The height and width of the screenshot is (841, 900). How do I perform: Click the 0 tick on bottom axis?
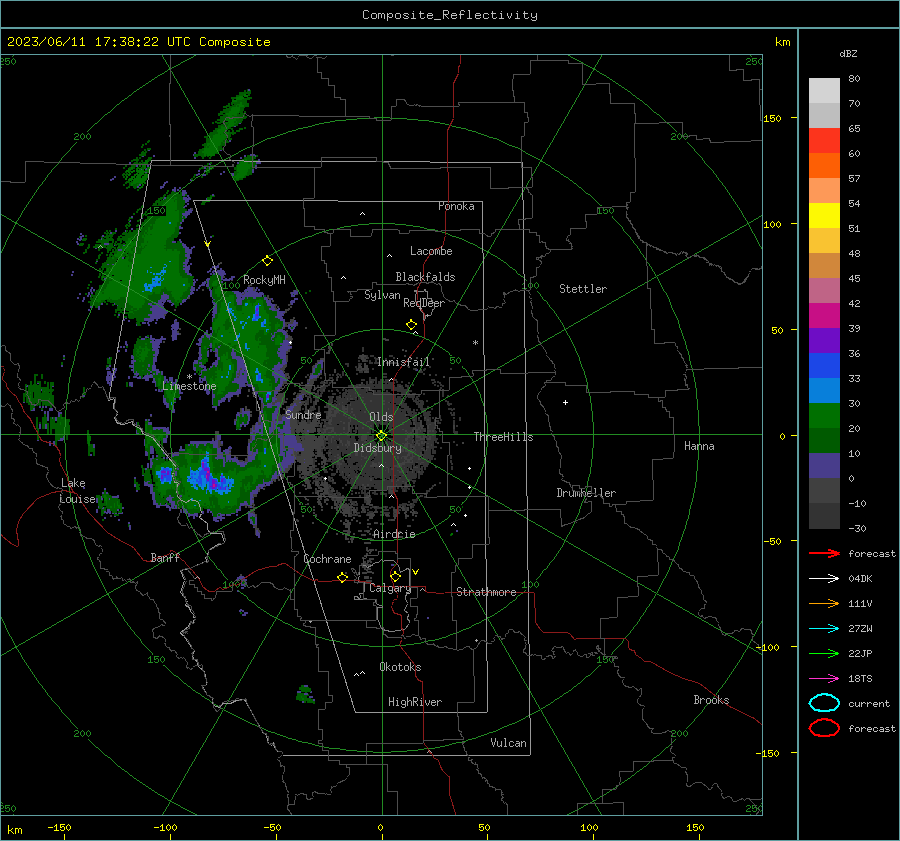(380, 827)
